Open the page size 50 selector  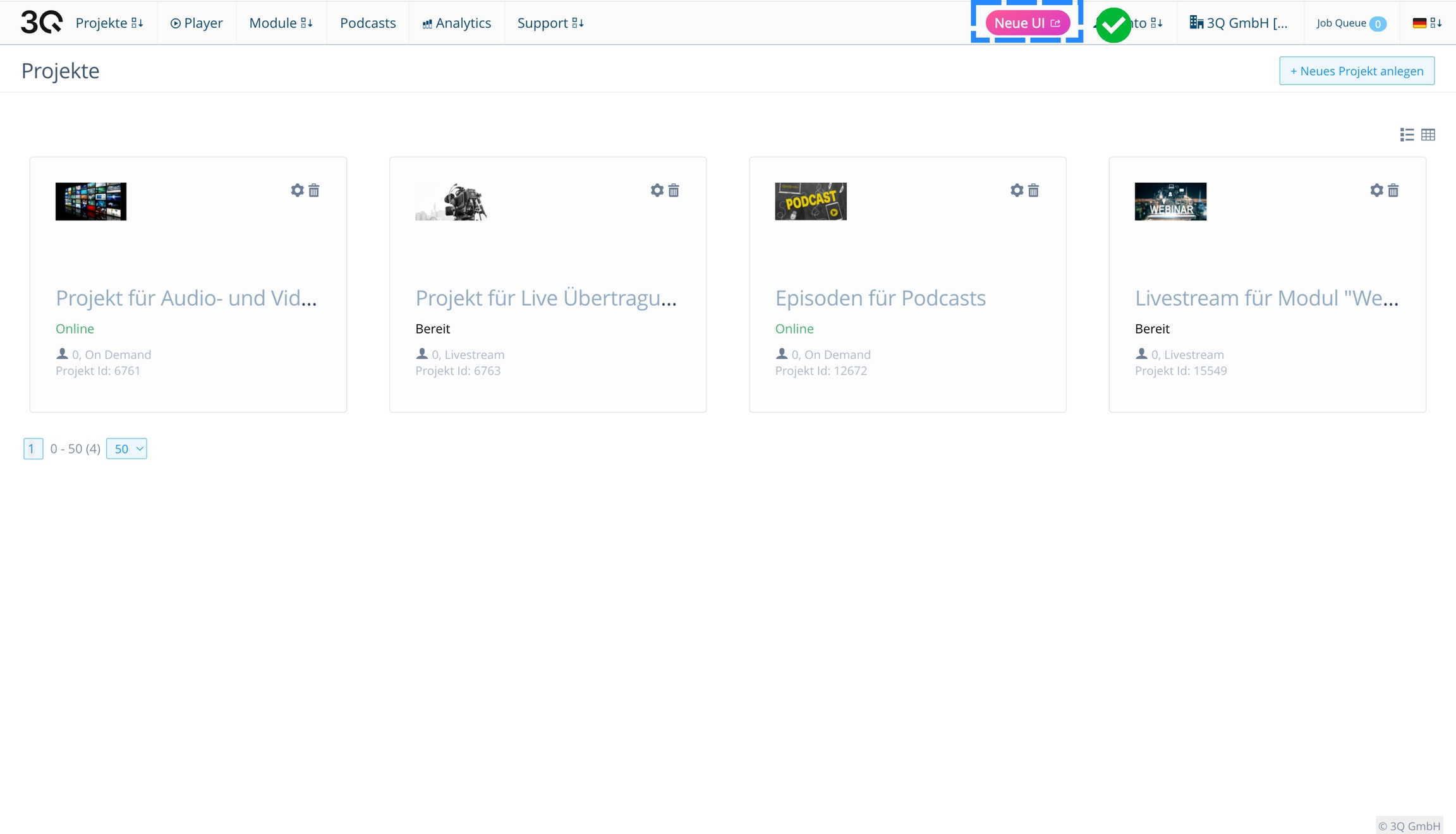(126, 449)
